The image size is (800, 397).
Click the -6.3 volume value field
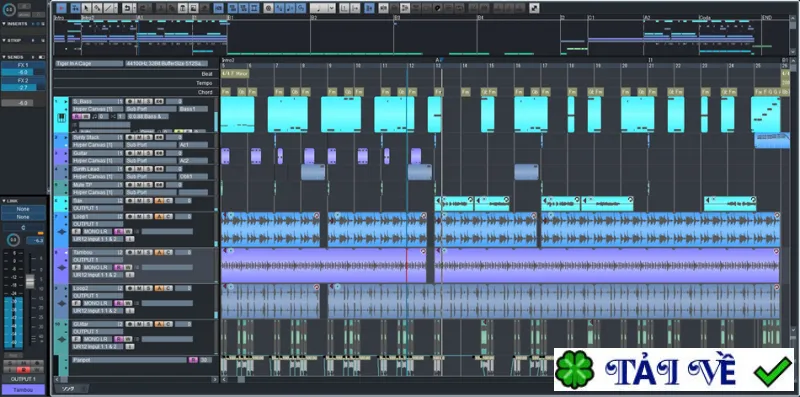[x=35, y=241]
